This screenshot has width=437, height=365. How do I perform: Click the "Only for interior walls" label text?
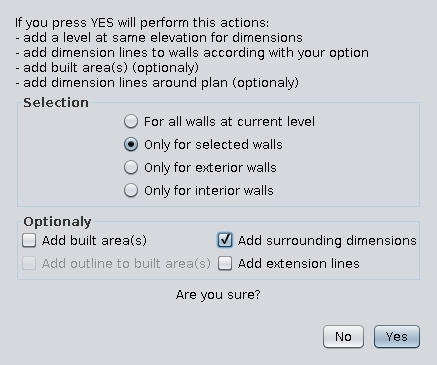[x=209, y=191]
